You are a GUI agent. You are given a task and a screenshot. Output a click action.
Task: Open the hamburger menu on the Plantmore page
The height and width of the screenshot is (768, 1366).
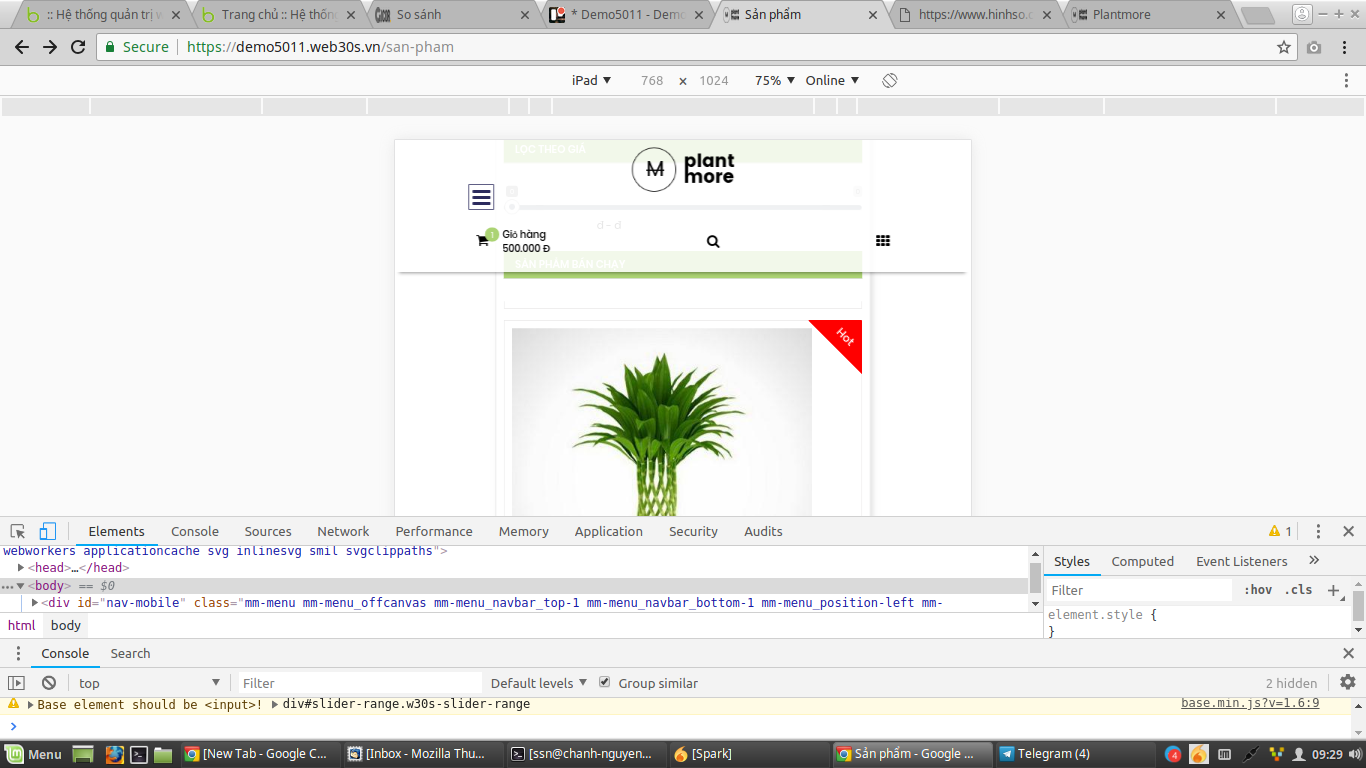[481, 197]
